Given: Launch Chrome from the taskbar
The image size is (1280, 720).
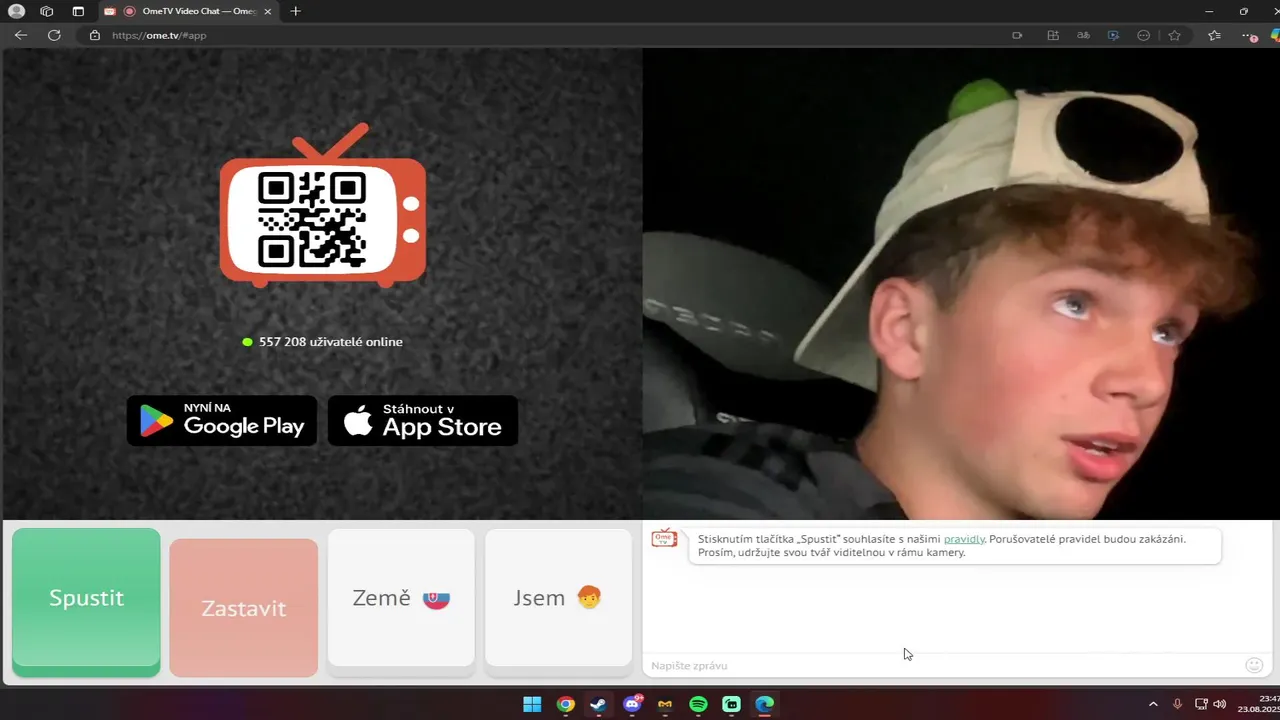Looking at the screenshot, I should tap(565, 704).
